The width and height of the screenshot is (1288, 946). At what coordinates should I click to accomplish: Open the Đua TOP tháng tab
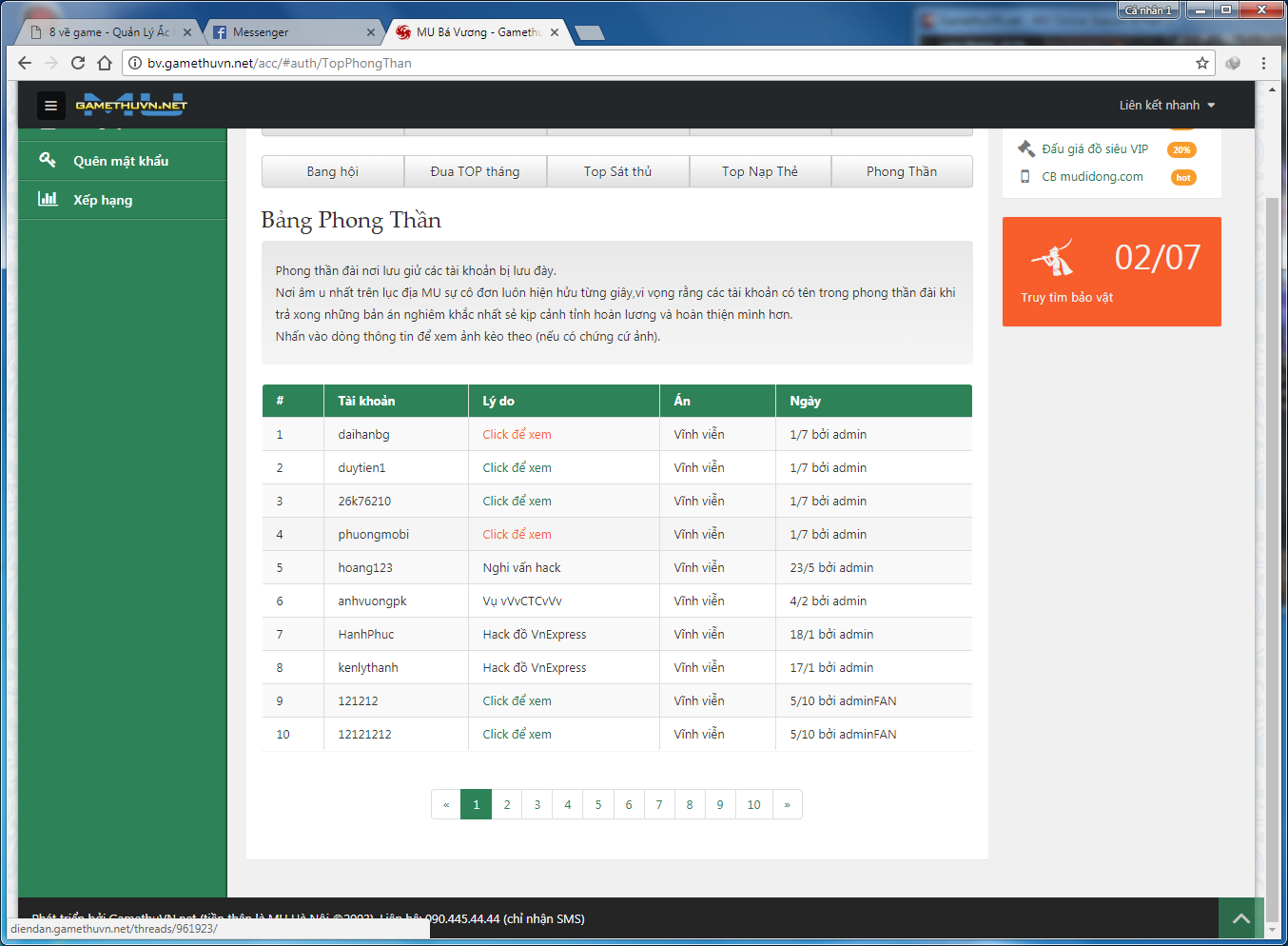click(475, 171)
